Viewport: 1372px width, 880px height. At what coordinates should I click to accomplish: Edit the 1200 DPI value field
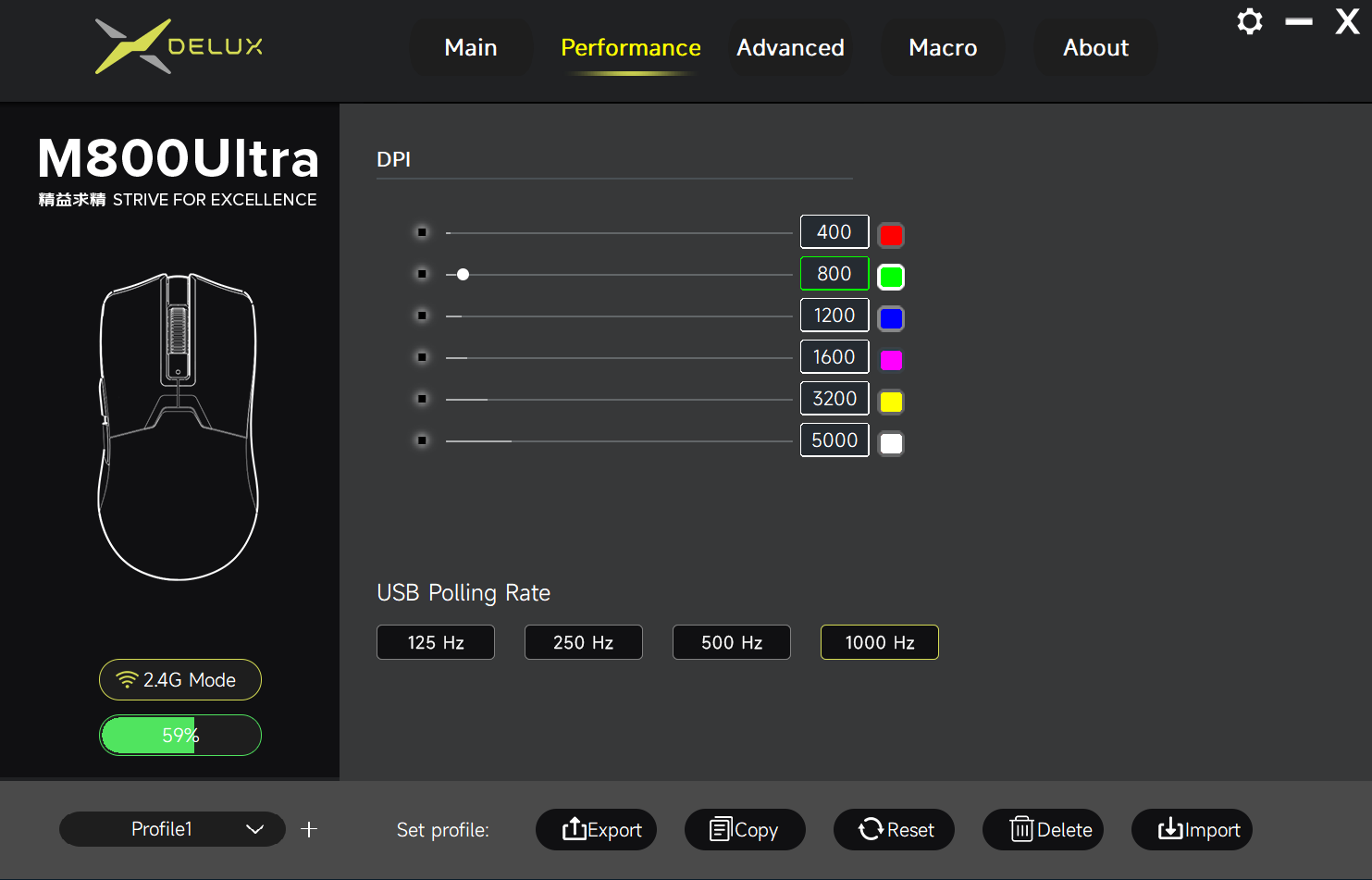834,316
